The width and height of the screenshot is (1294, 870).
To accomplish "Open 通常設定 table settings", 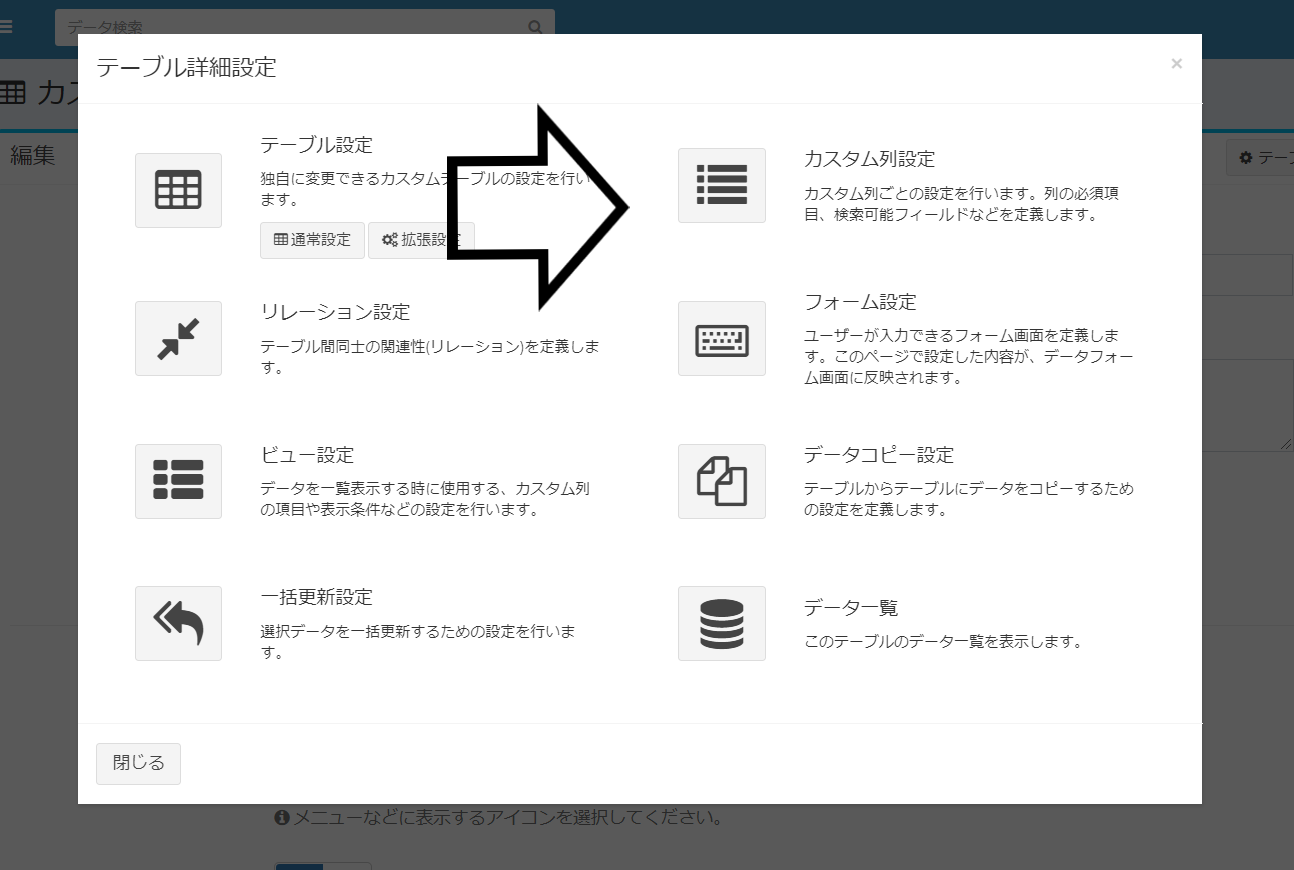I will coord(312,240).
